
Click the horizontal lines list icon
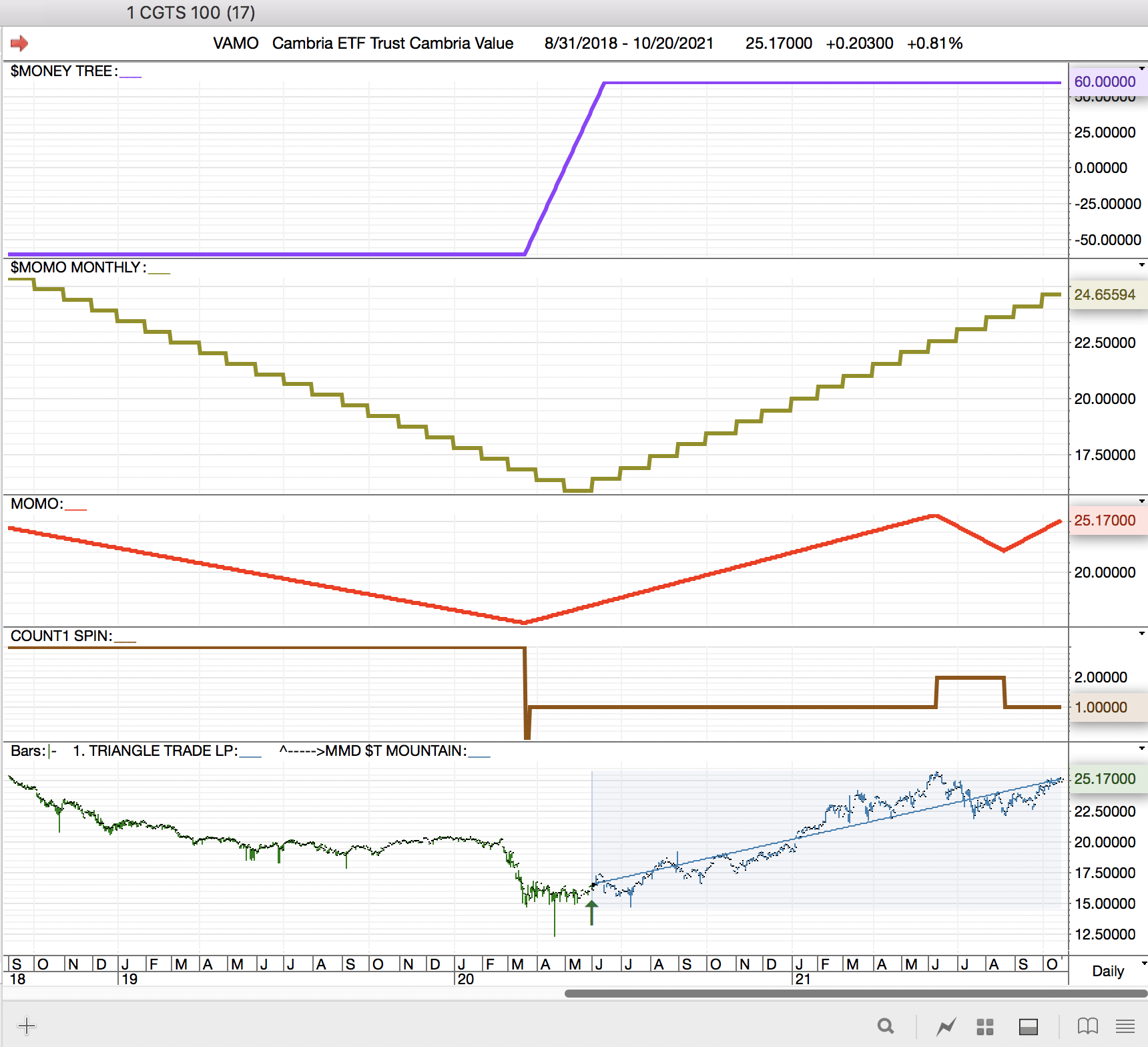click(1125, 1026)
